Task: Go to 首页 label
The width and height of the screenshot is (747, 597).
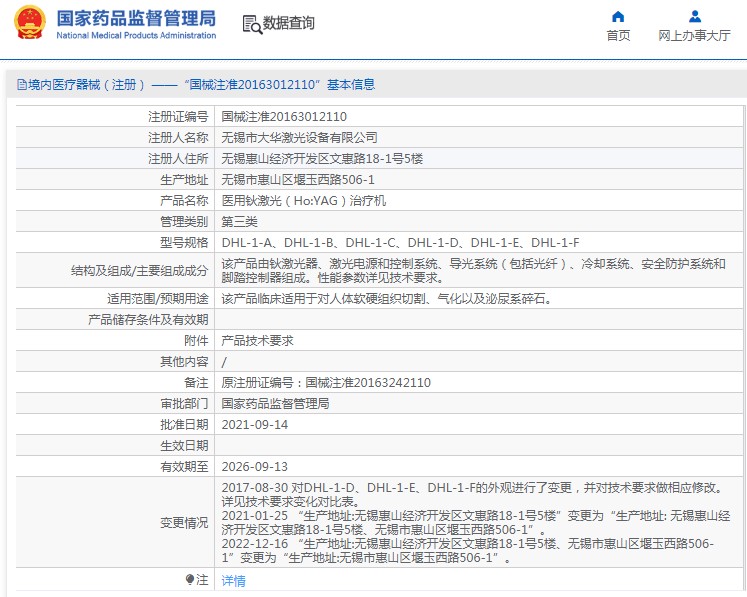Action: 618,35
